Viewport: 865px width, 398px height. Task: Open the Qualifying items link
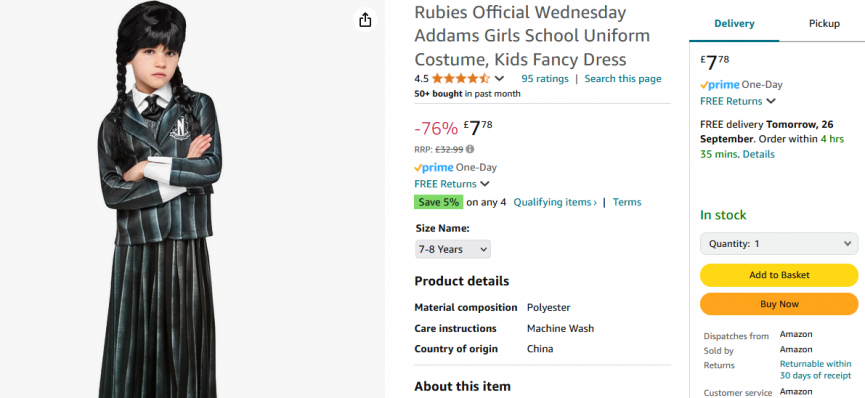pyautogui.click(x=555, y=202)
